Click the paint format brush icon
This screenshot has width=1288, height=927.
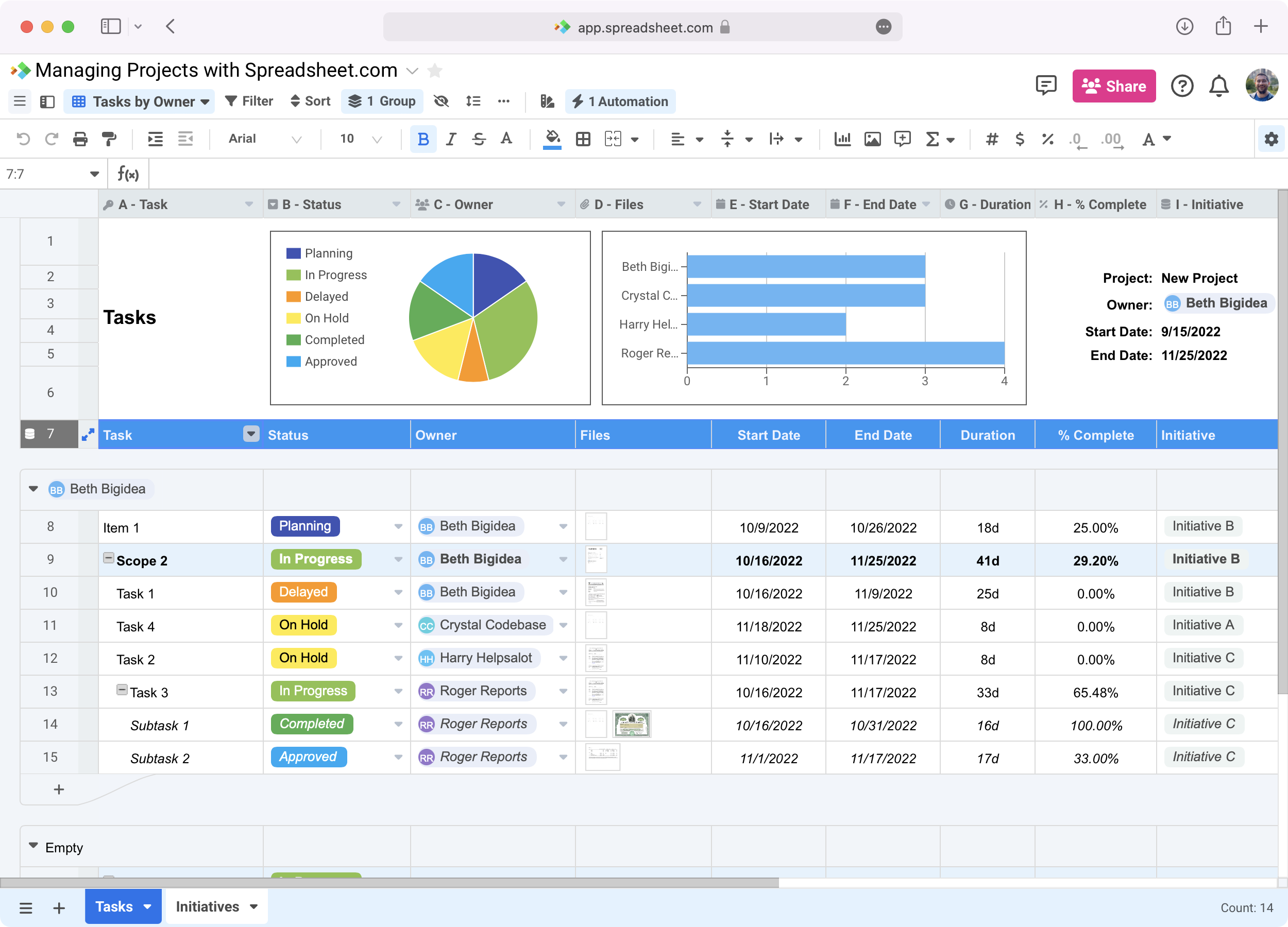pyautogui.click(x=109, y=139)
